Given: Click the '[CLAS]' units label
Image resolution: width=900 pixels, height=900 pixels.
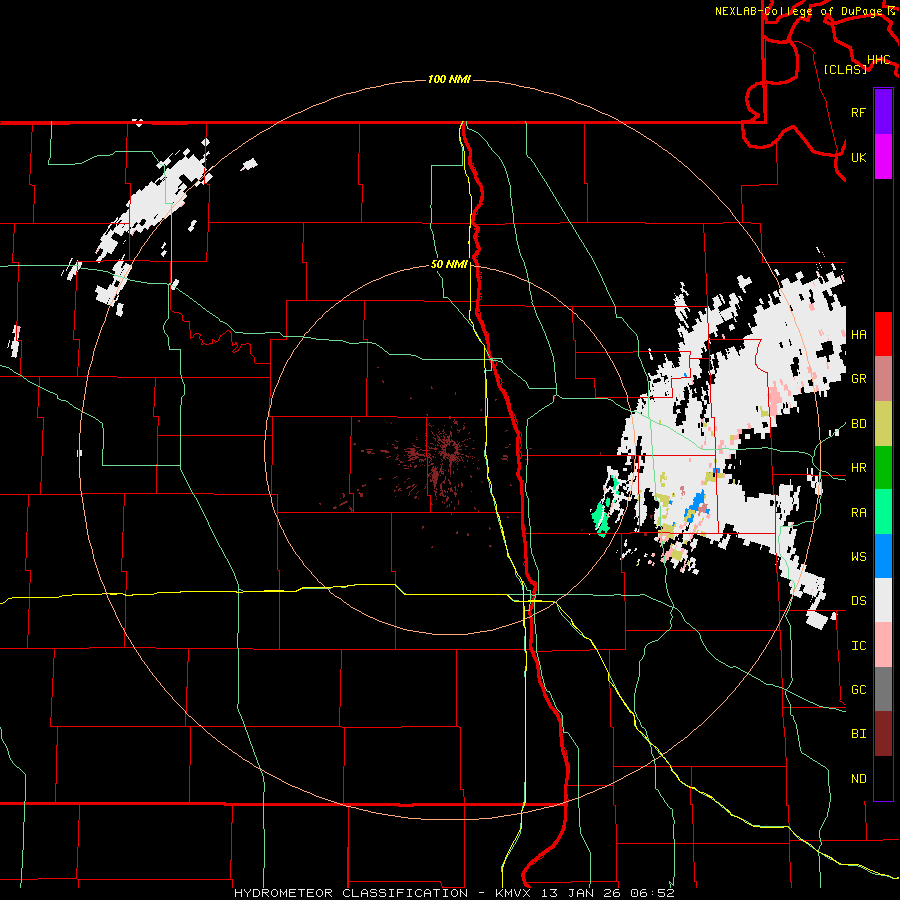Looking at the screenshot, I should click(x=845, y=70).
